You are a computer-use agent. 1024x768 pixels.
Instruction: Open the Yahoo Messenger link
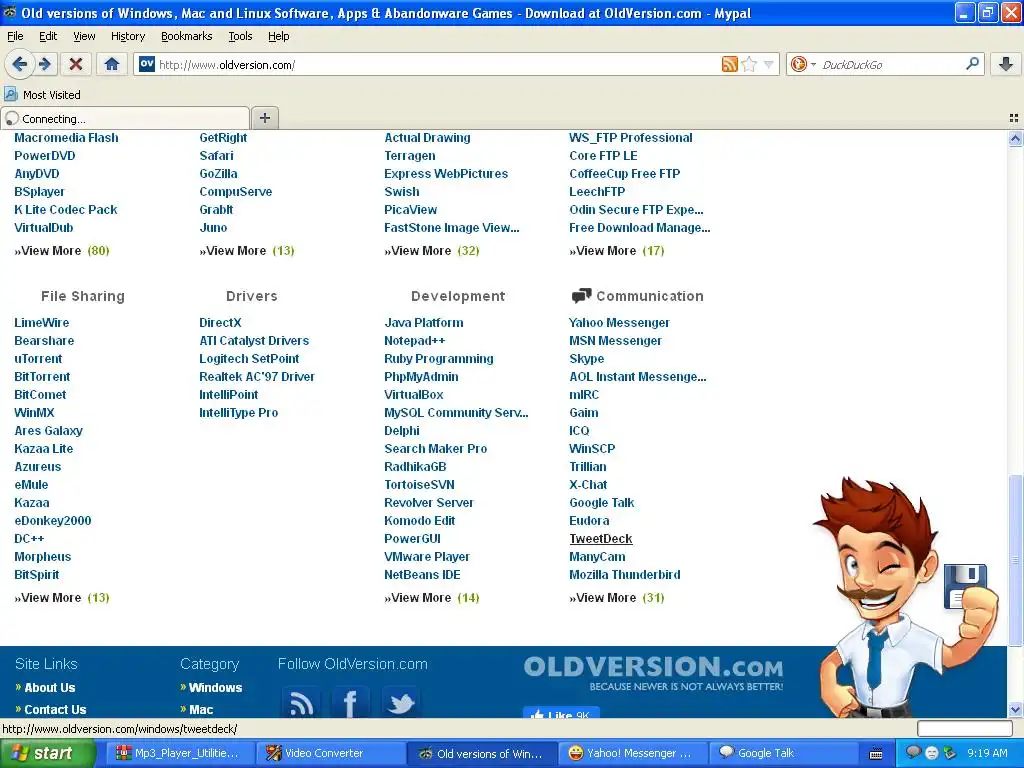tap(619, 323)
